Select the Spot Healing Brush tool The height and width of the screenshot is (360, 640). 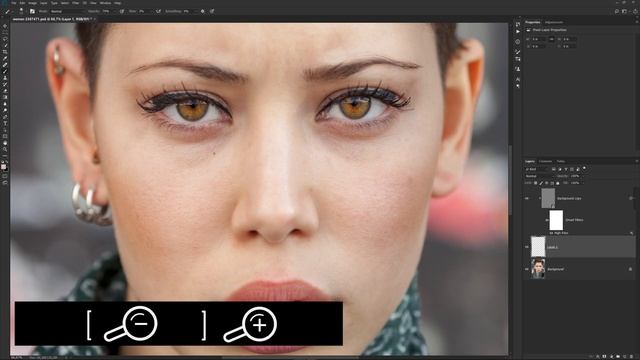tap(5, 64)
